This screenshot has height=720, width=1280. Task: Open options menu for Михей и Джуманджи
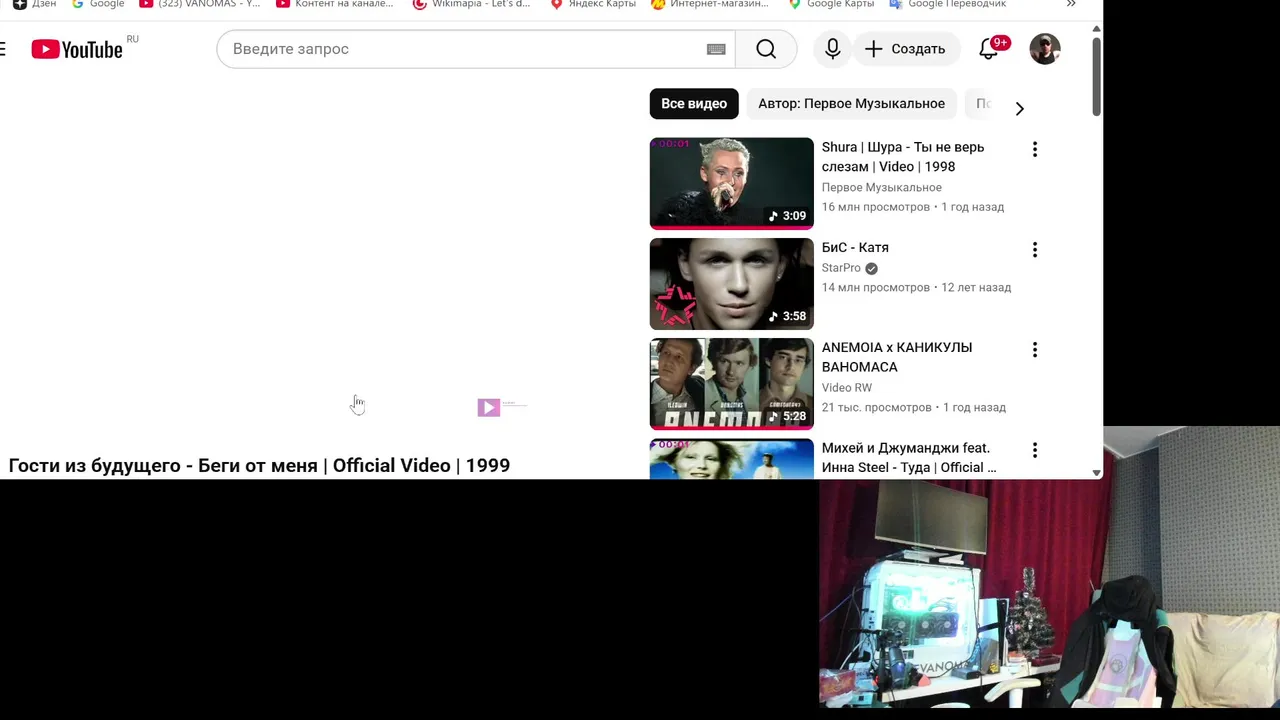point(1035,450)
